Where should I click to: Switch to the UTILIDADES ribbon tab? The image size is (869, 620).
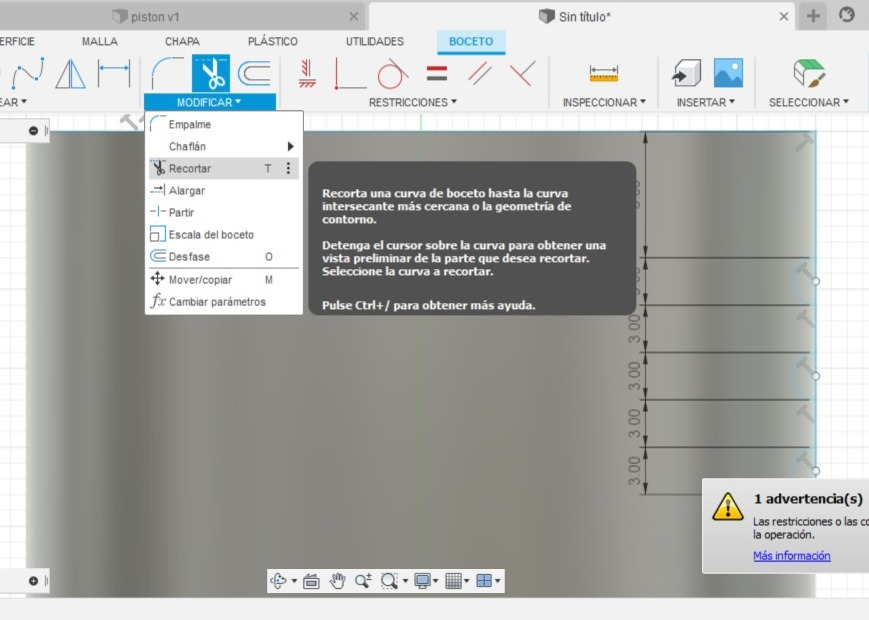pyautogui.click(x=375, y=42)
